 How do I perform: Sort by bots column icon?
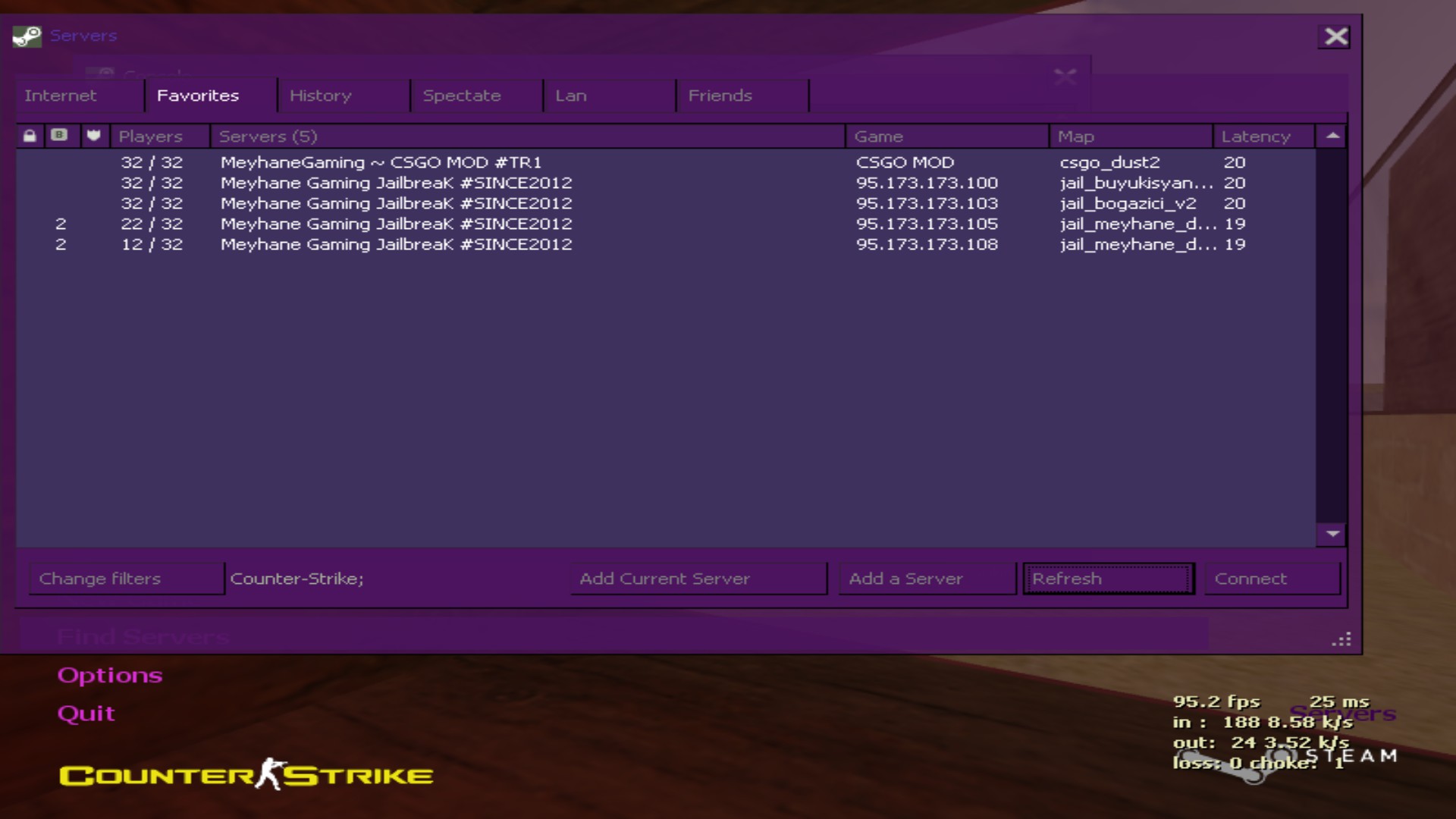[x=59, y=136]
